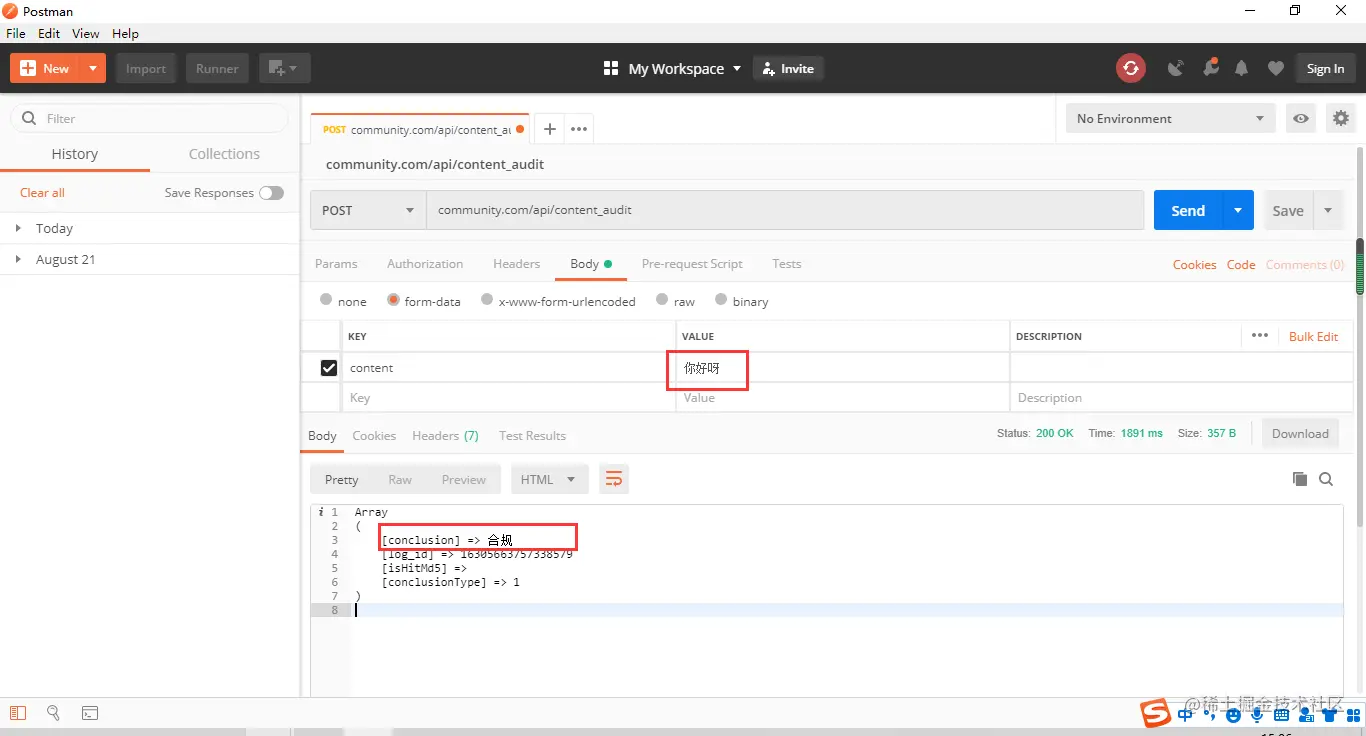Image resolution: width=1366 pixels, height=736 pixels.
Task: Open the Send button's dropdown arrow
Action: click(x=1238, y=211)
